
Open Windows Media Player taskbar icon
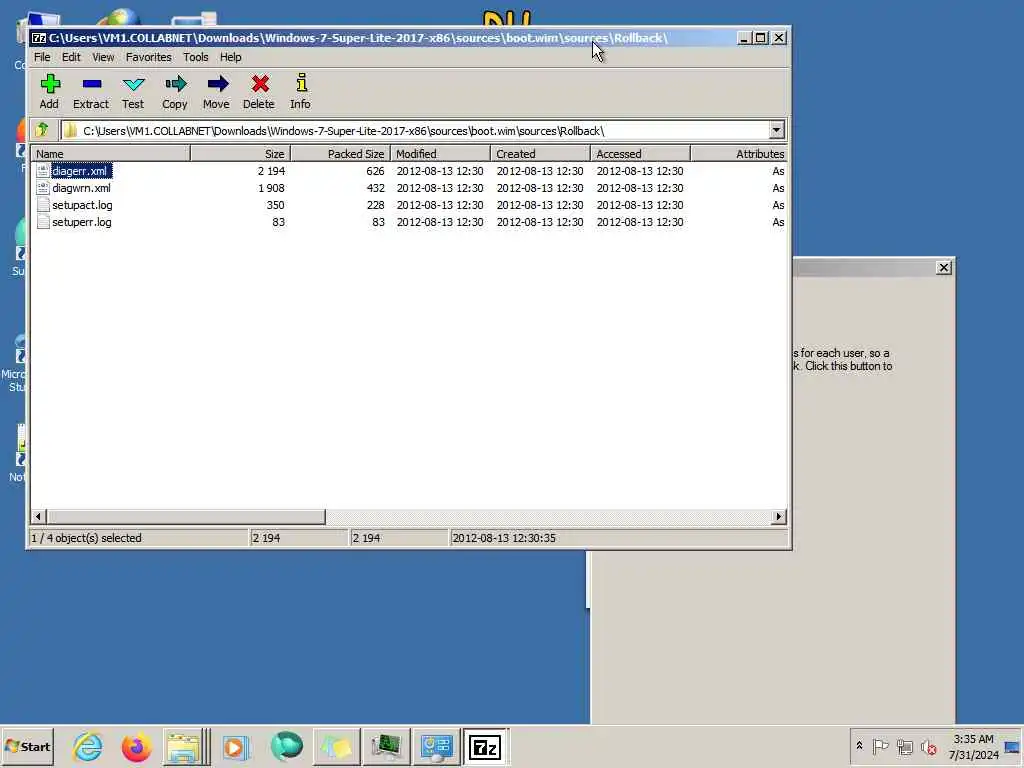235,746
